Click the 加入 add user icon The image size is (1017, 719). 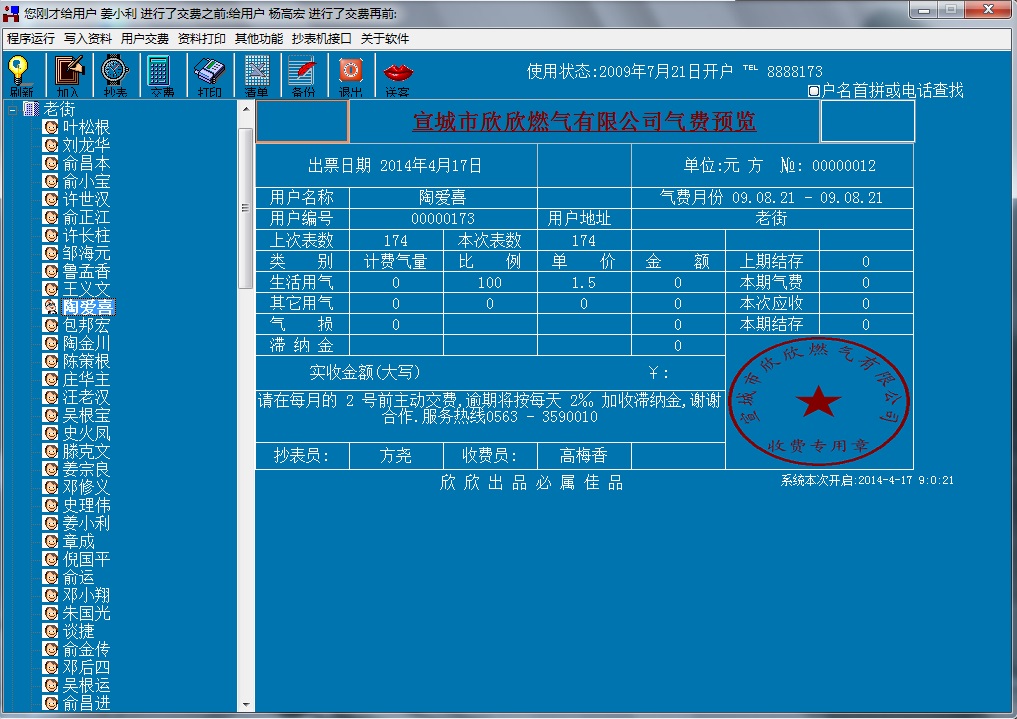[68, 74]
